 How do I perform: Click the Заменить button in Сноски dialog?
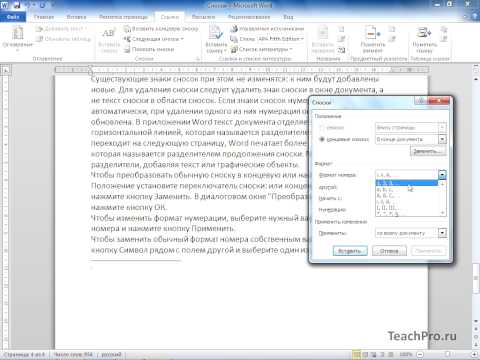428,152
